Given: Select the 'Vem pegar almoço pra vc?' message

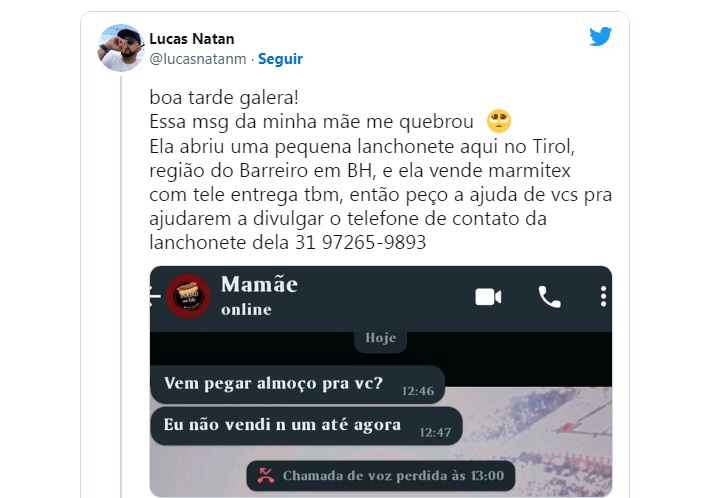Looking at the screenshot, I should [x=297, y=384].
